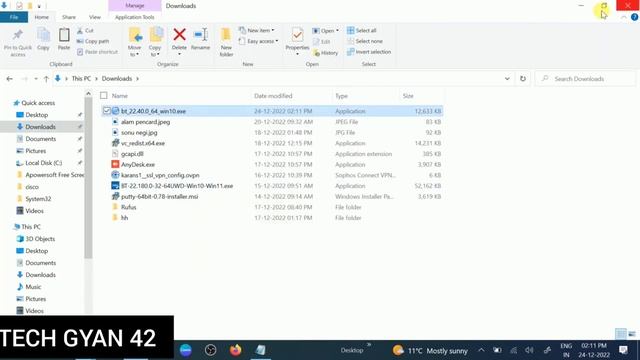The width and height of the screenshot is (640, 360).
Task: Cut the selected file
Action: pyautogui.click(x=85, y=31)
